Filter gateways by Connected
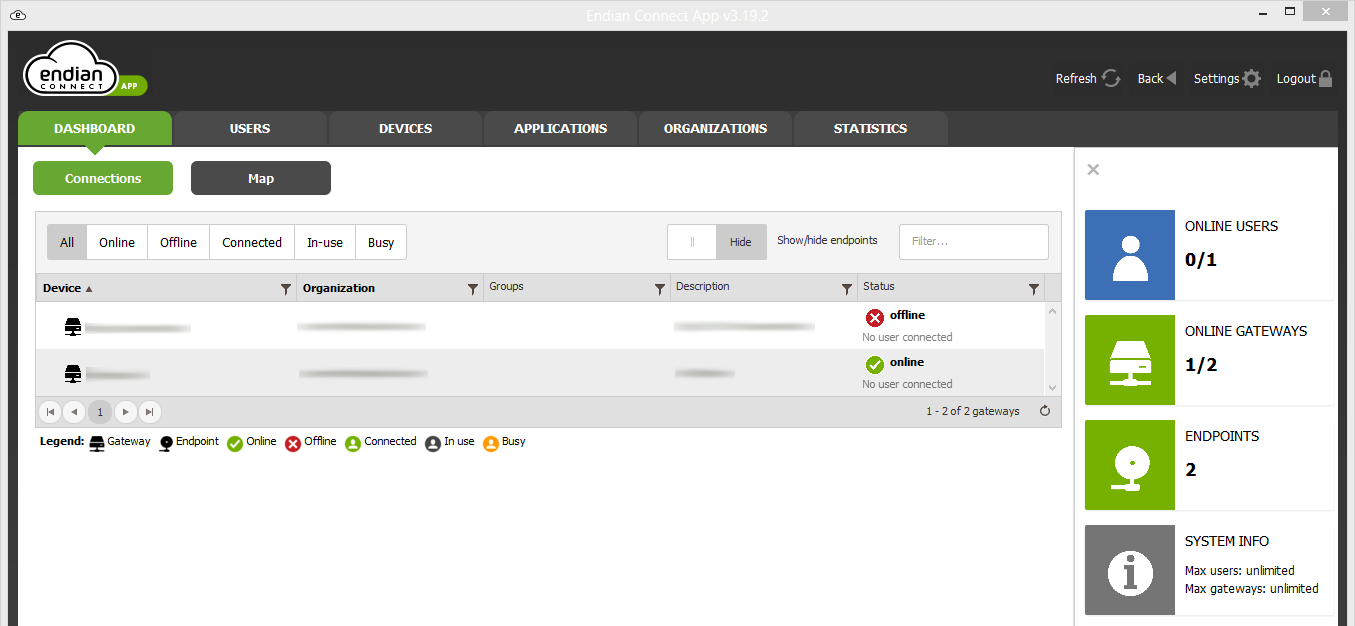Image resolution: width=1355 pixels, height=626 pixels. click(252, 242)
